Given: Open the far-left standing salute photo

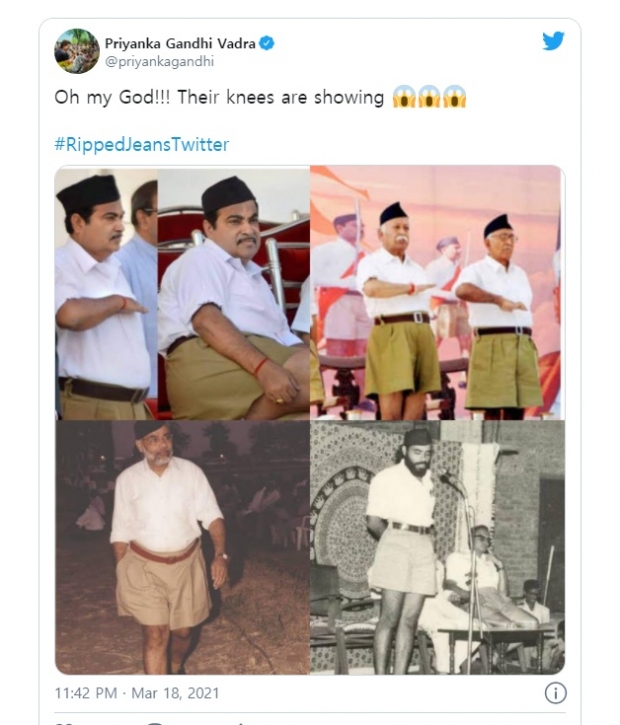Looking at the screenshot, I should (x=105, y=292).
